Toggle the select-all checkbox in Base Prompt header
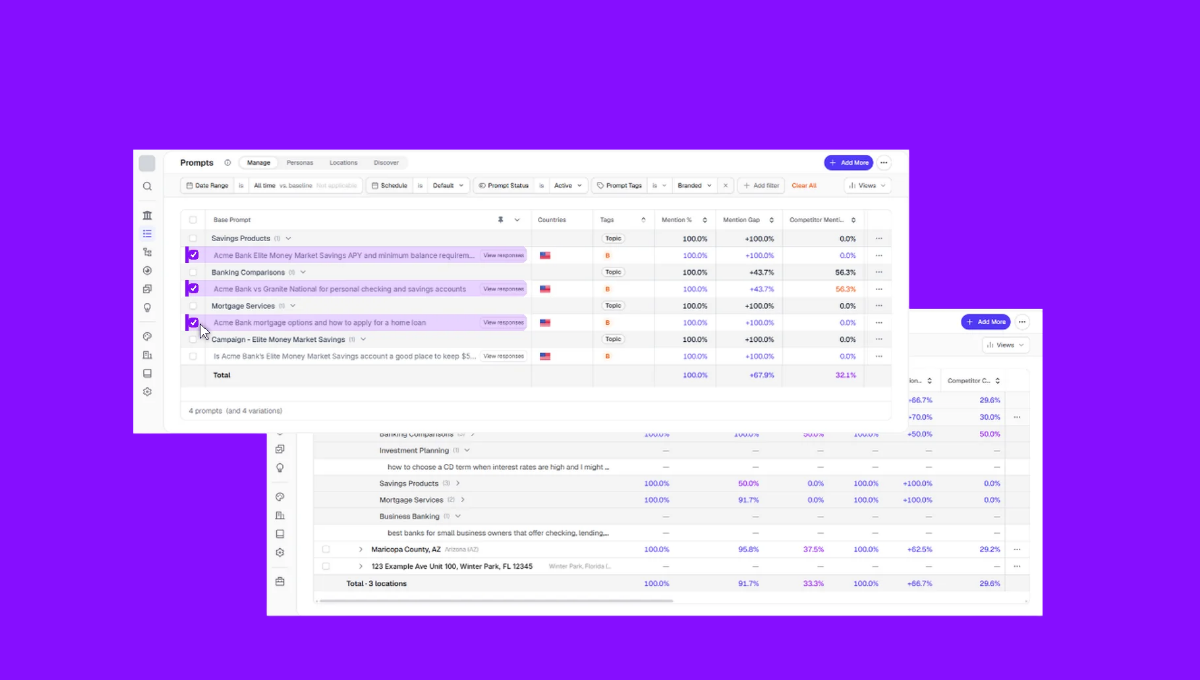 tap(193, 220)
